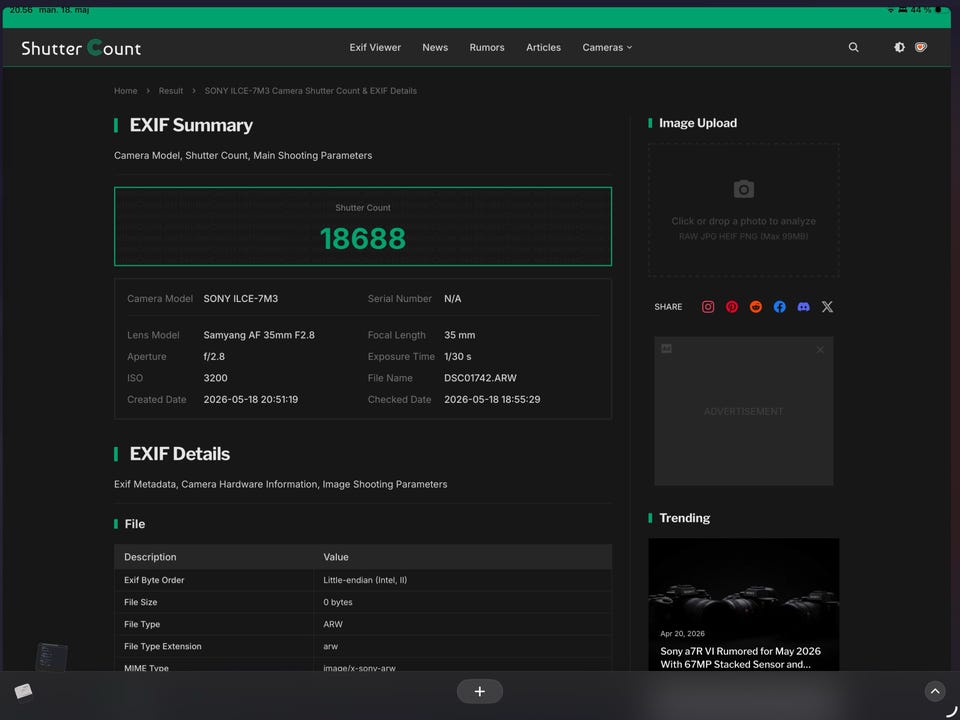
Task: Click aperture value f/2.8
Action: (x=214, y=356)
